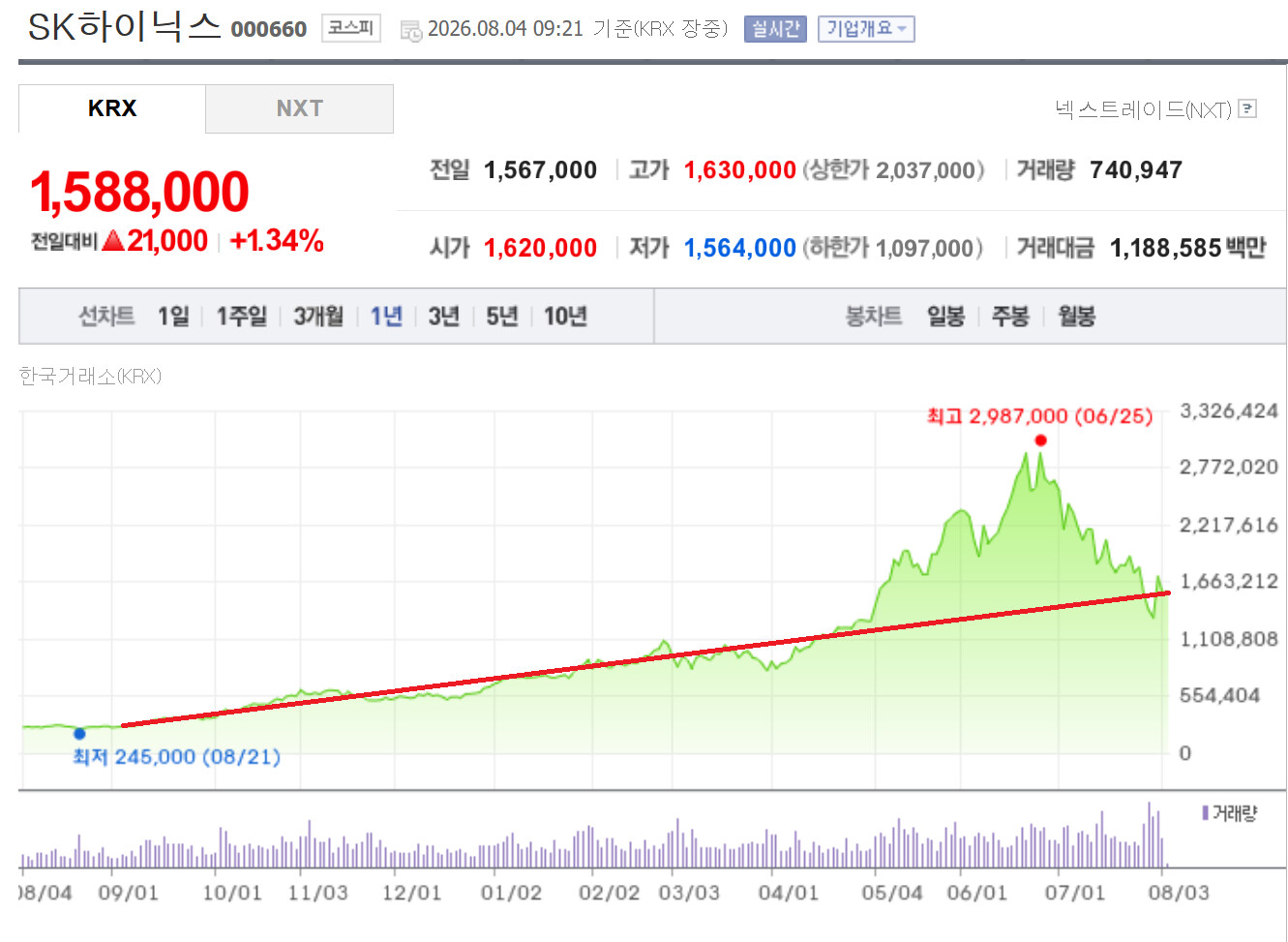This screenshot has height=942, width=1288.
Task: Open the NXT help question-mark icon
Action: (1248, 108)
